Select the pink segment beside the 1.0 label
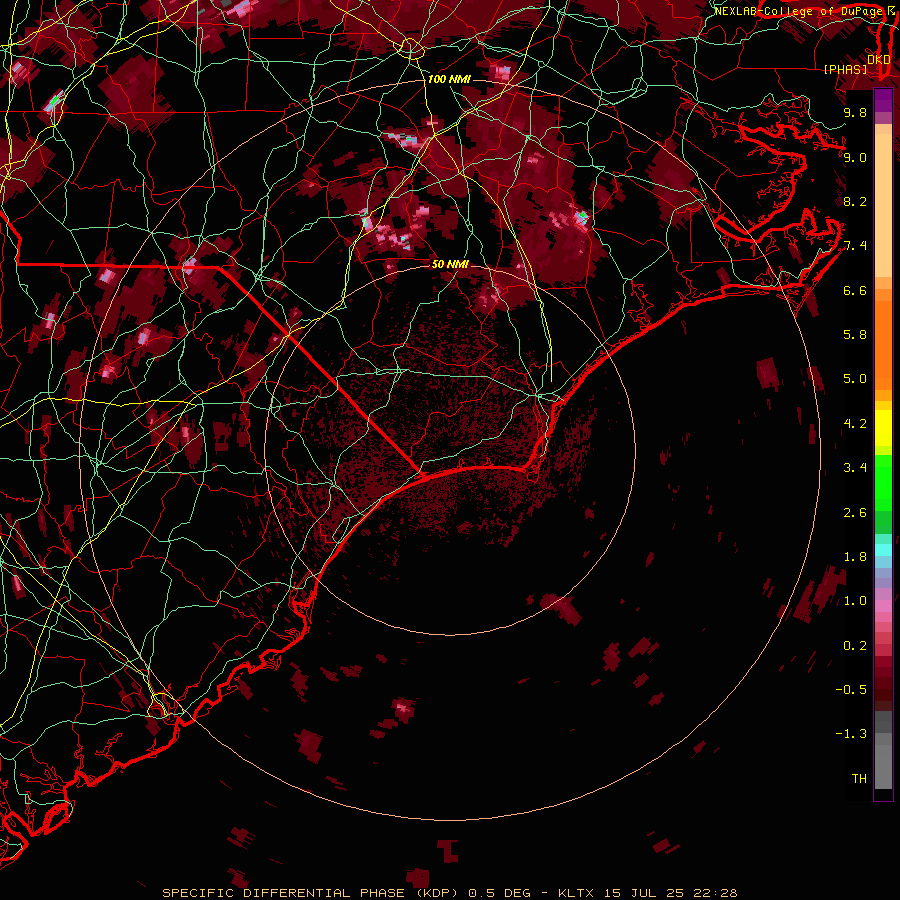The image size is (900, 900). 883,606
